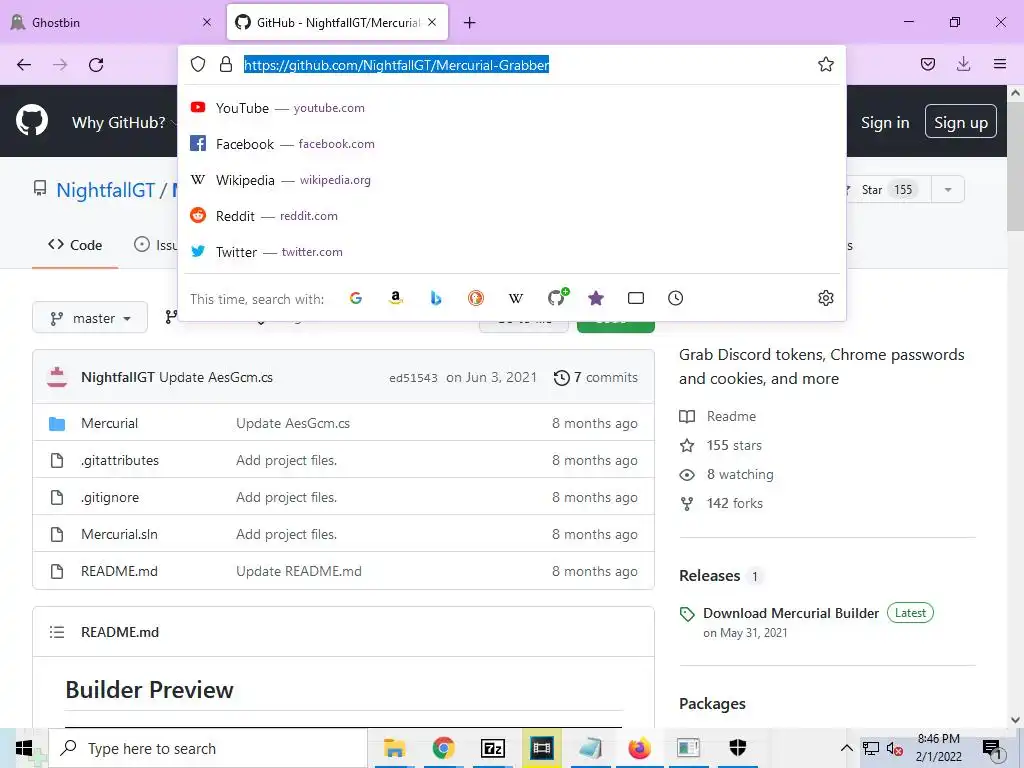Open the Mercurial.sln file
Image resolution: width=1024 pixels, height=768 pixels.
119,534
